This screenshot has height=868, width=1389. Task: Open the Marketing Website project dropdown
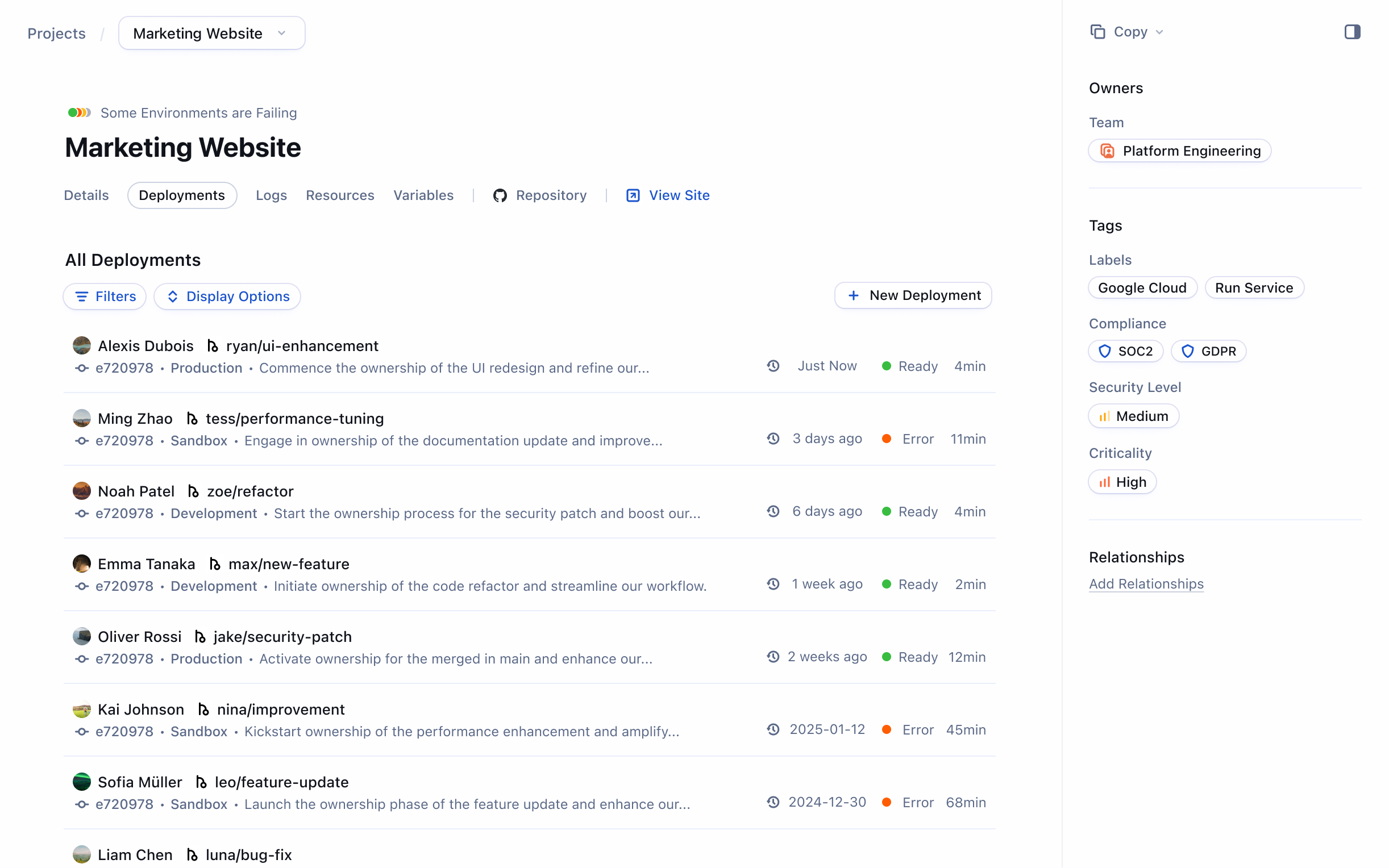(x=211, y=34)
